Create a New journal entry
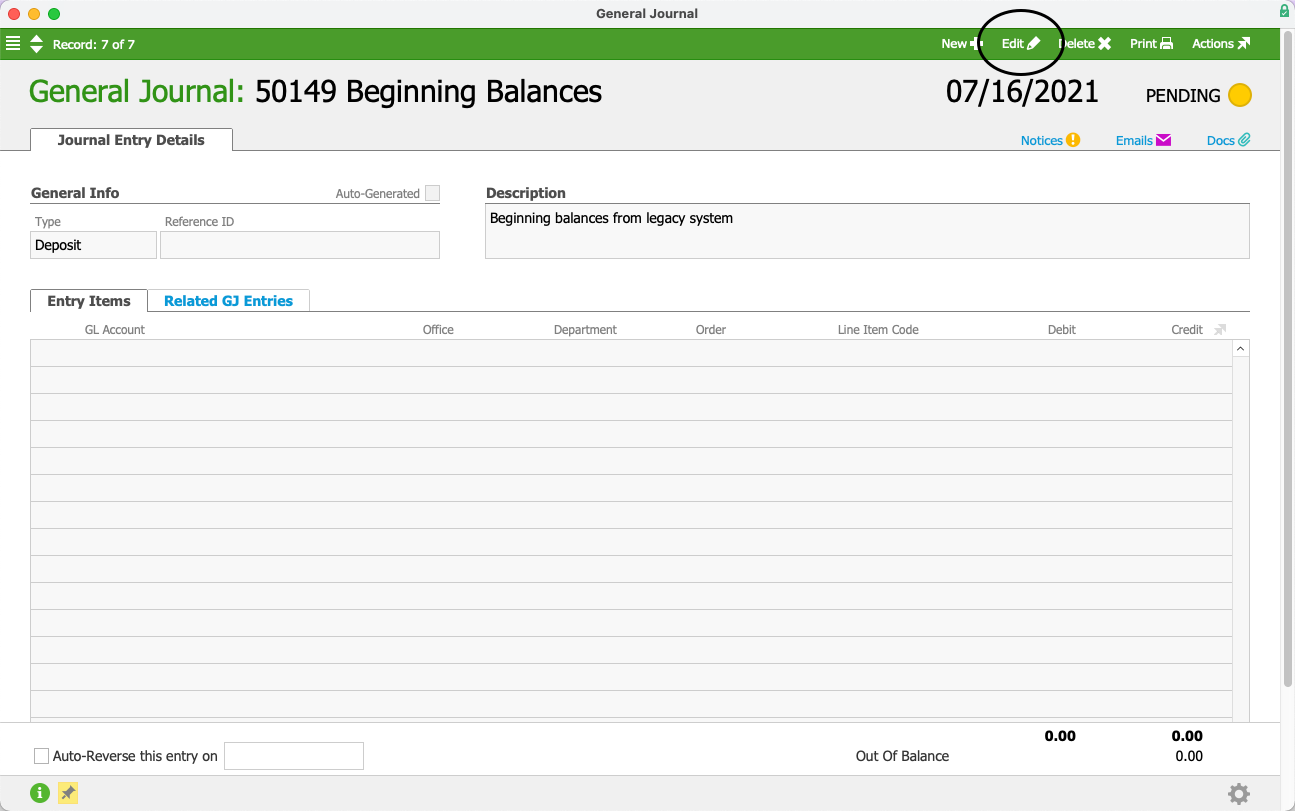 [x=962, y=44]
